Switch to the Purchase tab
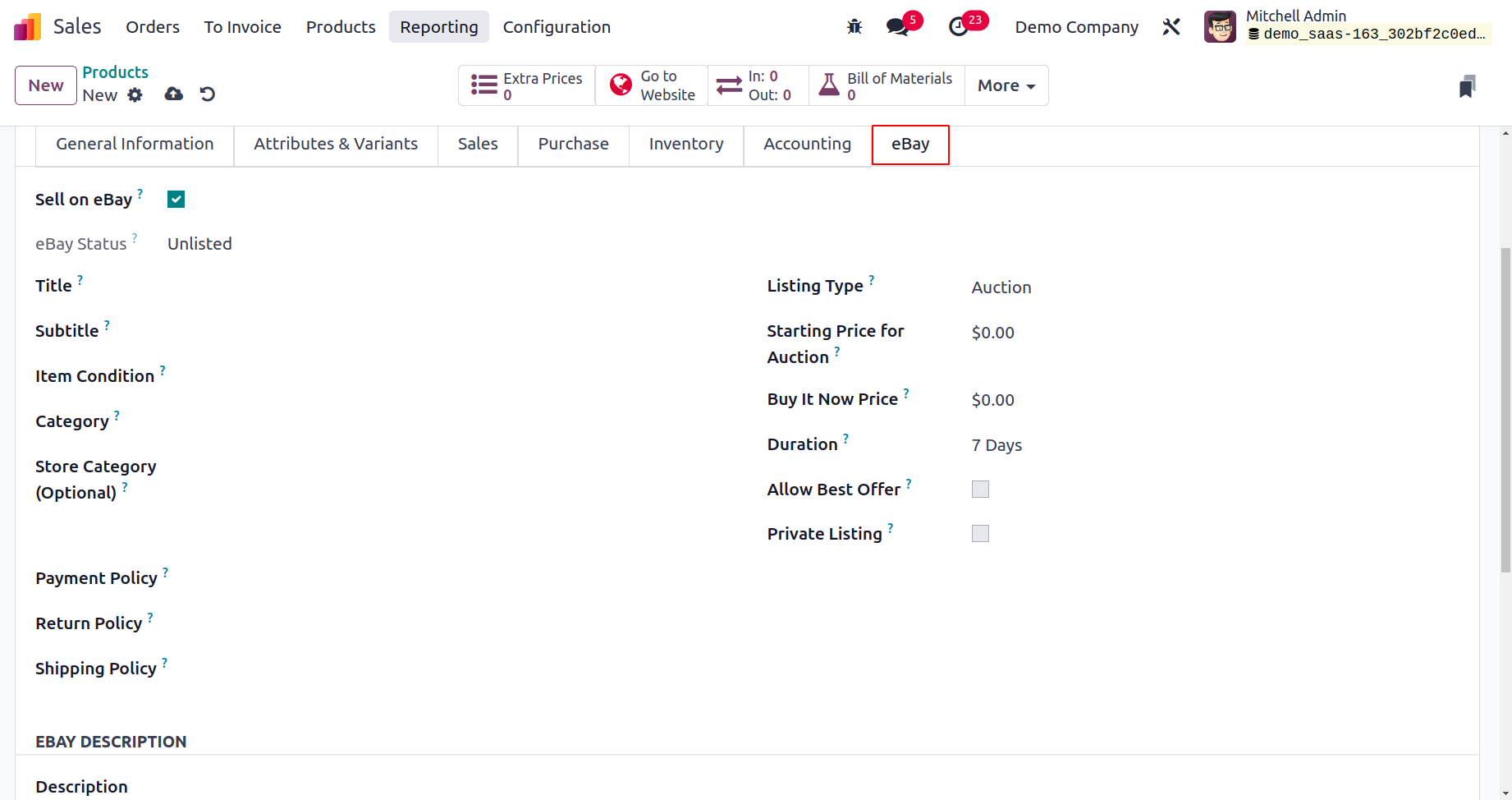This screenshot has width=1512, height=800. coord(574,145)
